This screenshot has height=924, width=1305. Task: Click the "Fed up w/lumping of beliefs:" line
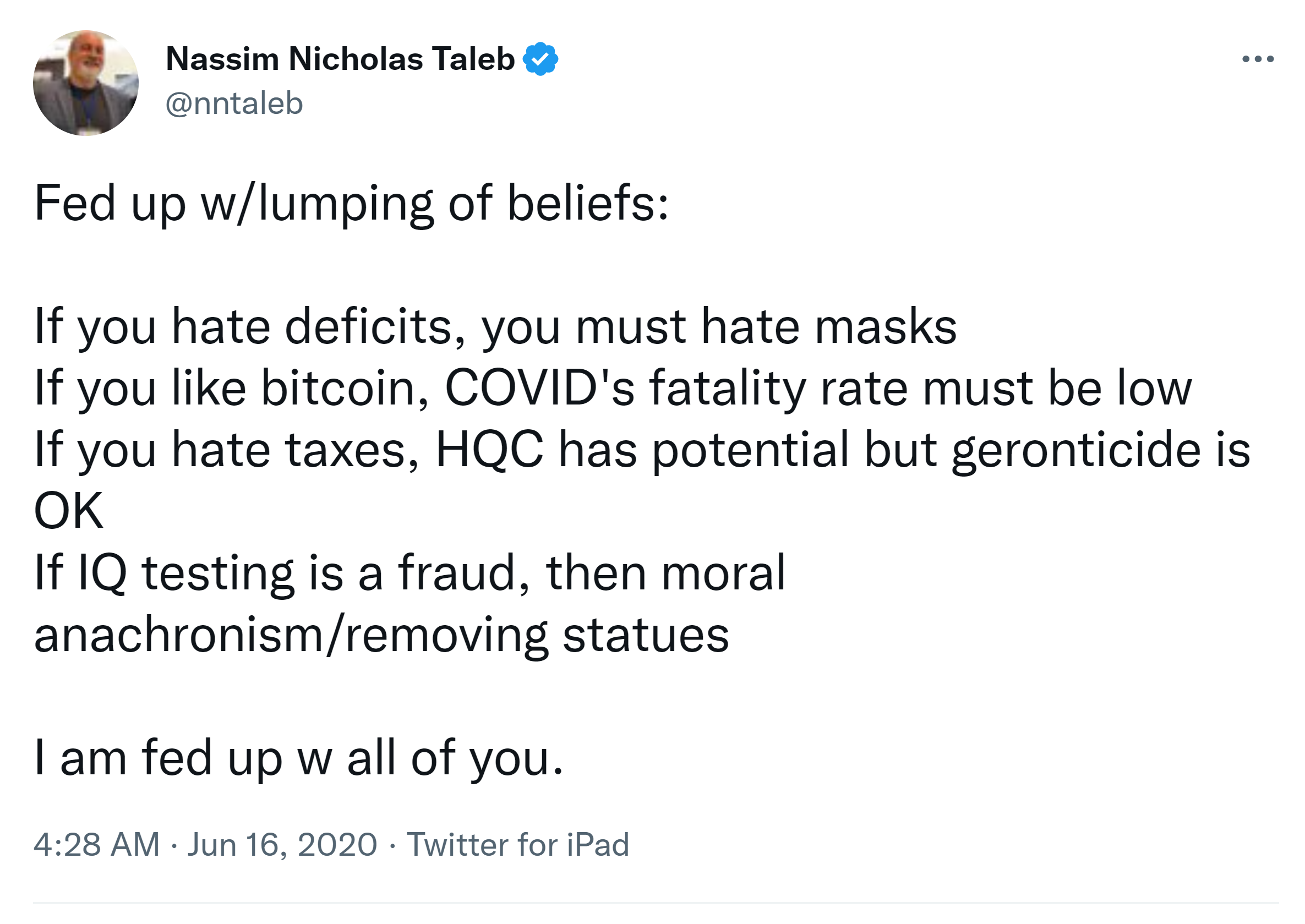[351, 204]
